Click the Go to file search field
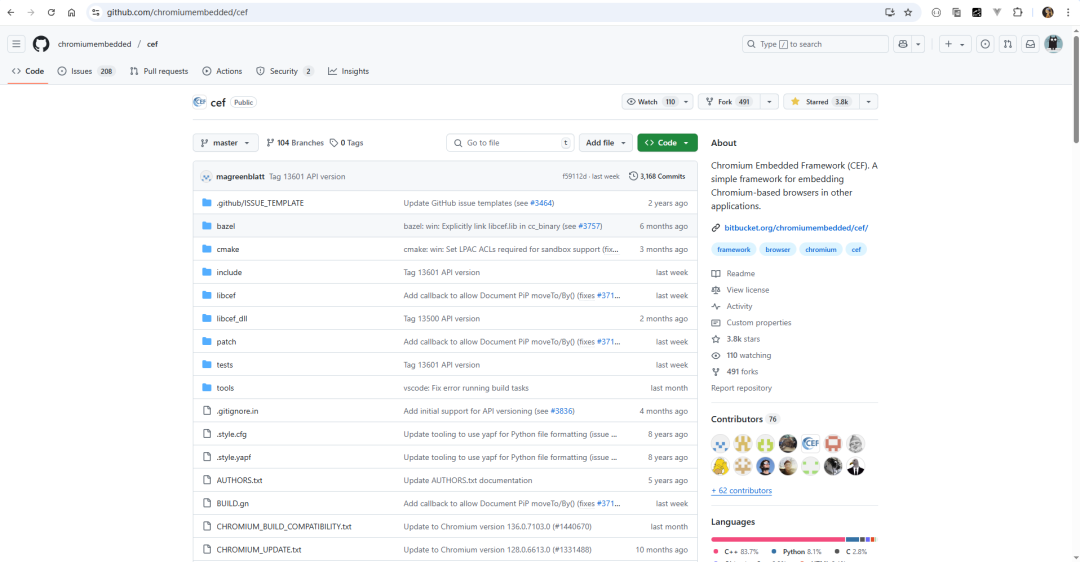1080x562 pixels. coord(510,143)
